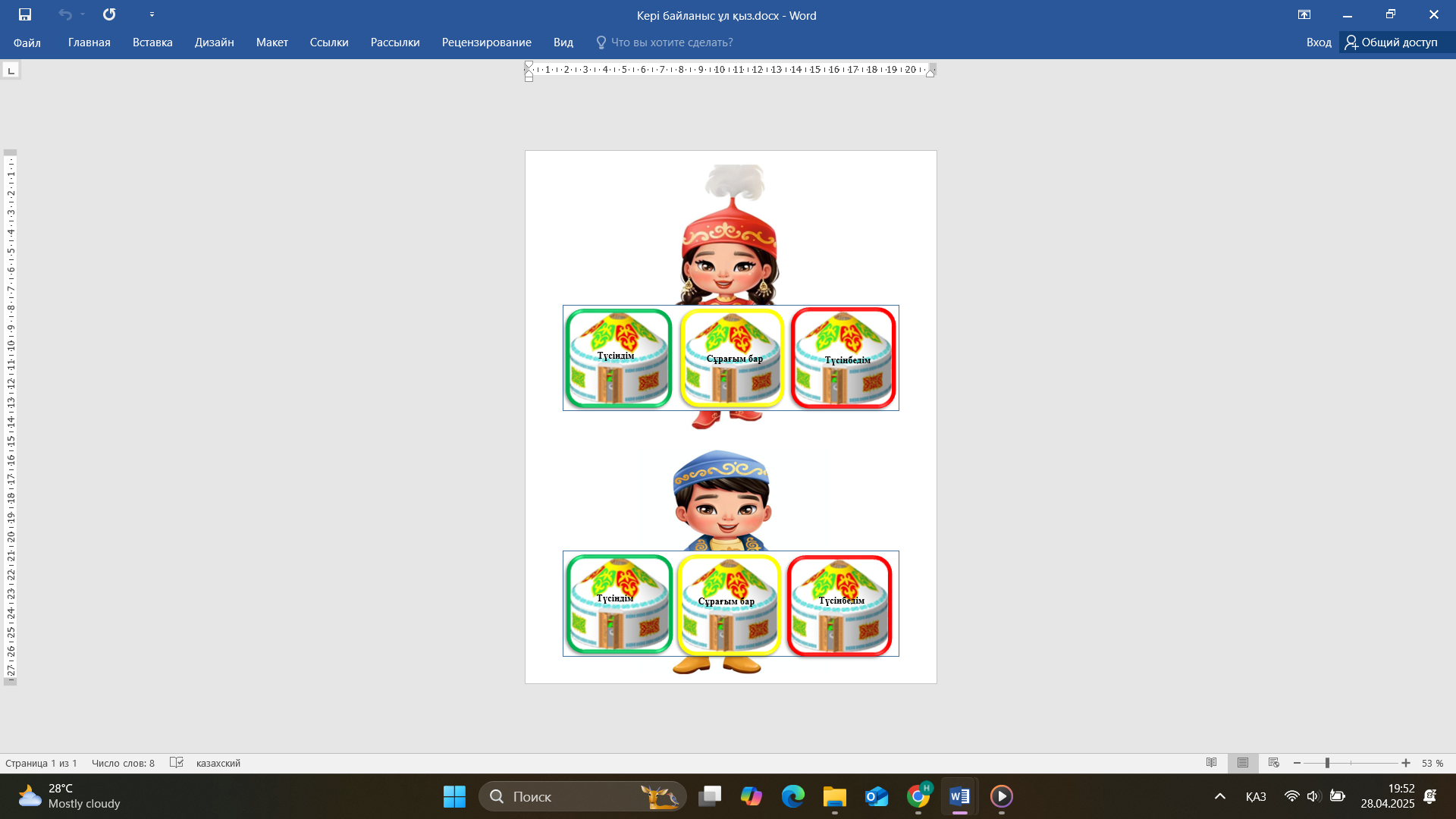Switch to Read Mode view
The image size is (1456, 819).
click(1211, 763)
